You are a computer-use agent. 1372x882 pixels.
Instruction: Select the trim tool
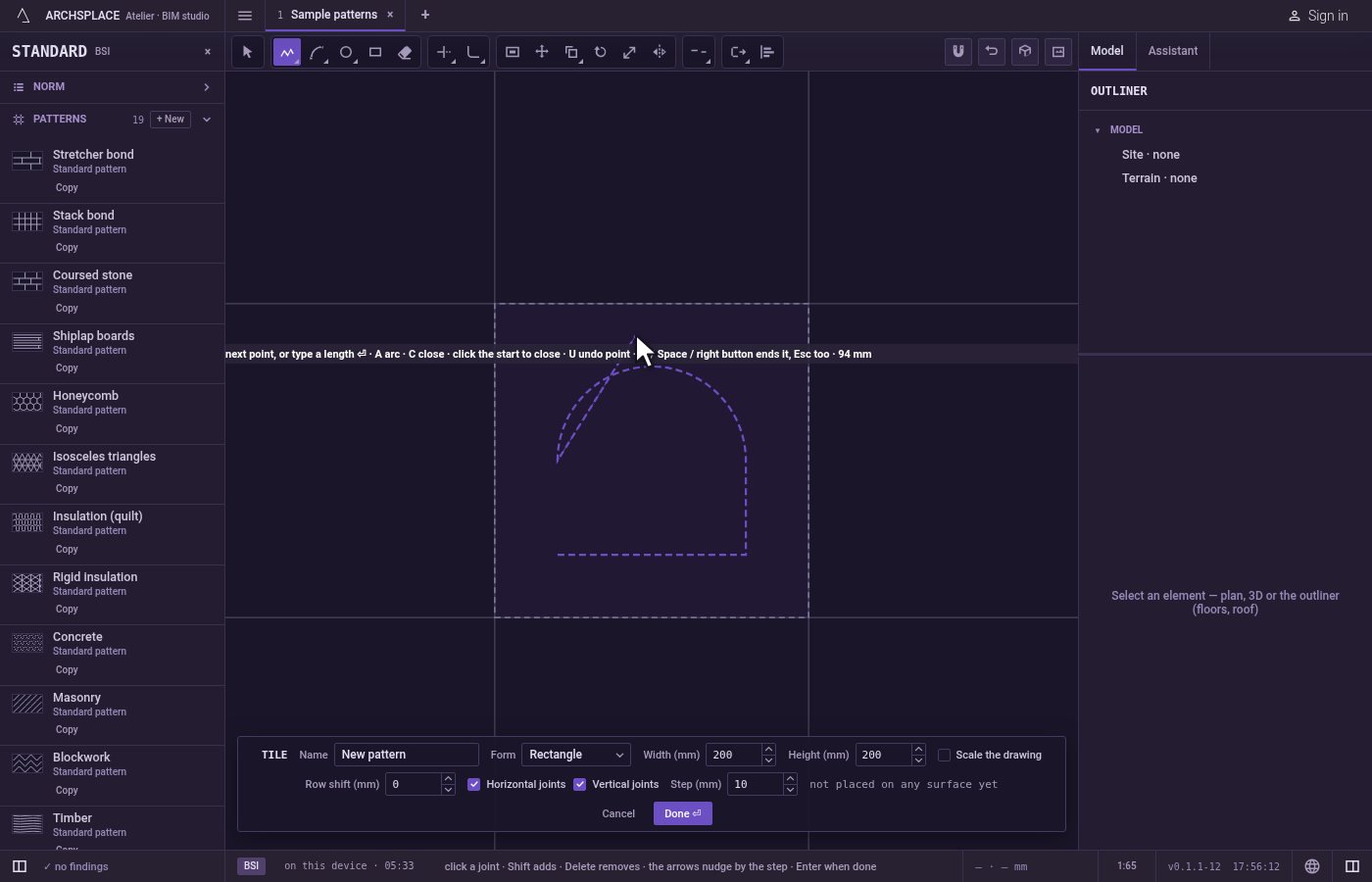click(x=445, y=52)
